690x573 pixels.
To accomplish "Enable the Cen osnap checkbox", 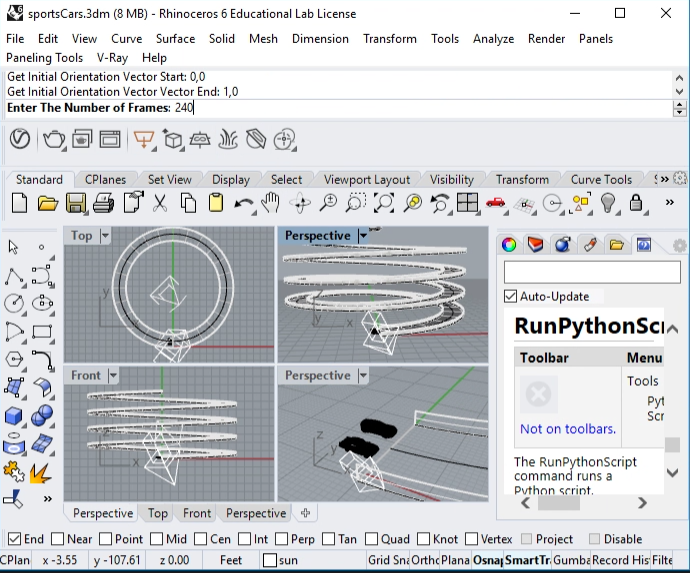I will pyautogui.click(x=200, y=539).
